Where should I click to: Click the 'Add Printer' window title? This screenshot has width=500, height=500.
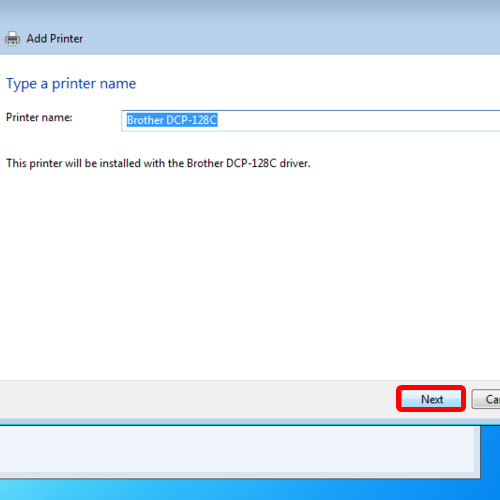(55, 39)
